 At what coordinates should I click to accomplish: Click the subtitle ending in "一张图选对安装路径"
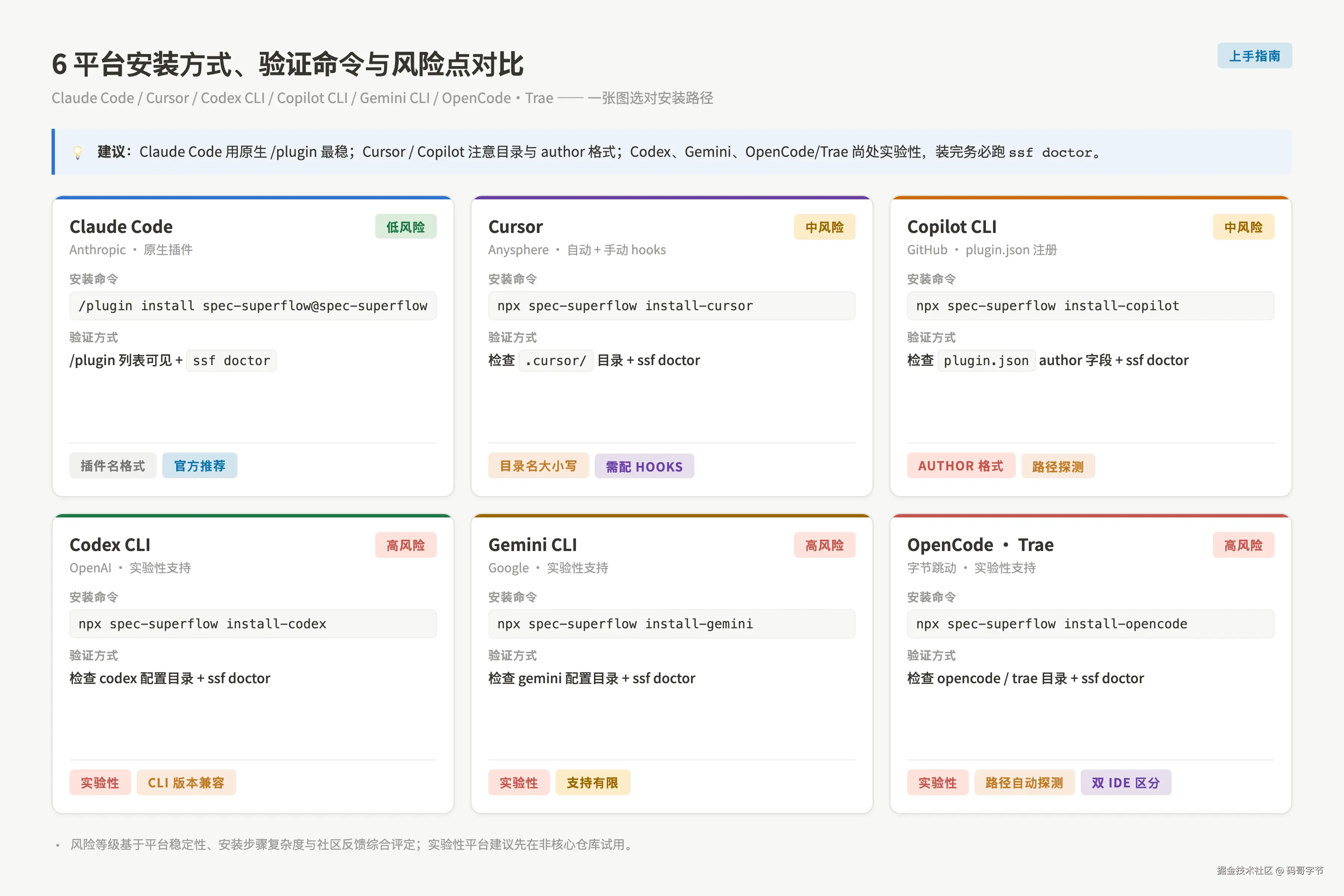point(382,98)
